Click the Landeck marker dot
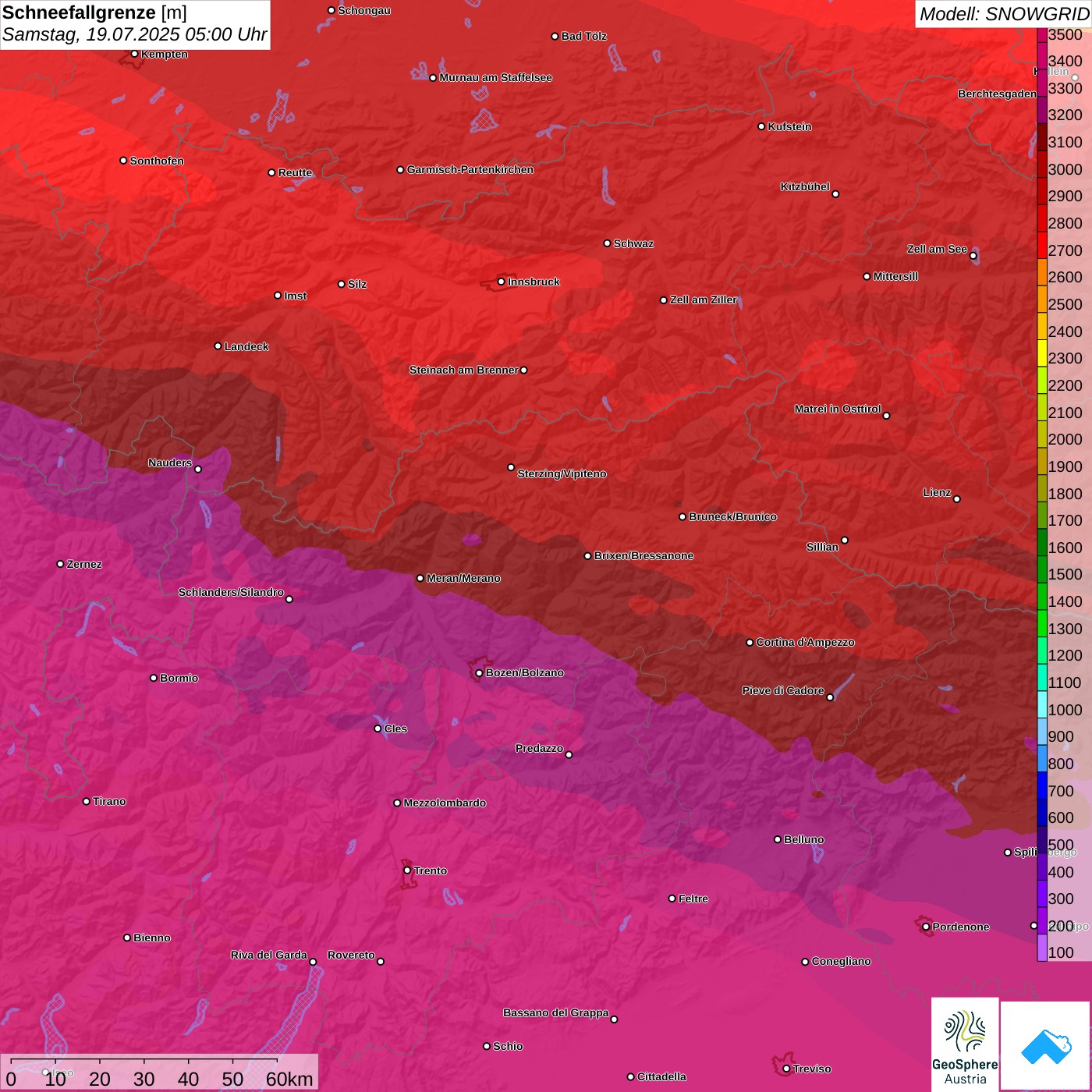Image resolution: width=1092 pixels, height=1092 pixels. 218,346
